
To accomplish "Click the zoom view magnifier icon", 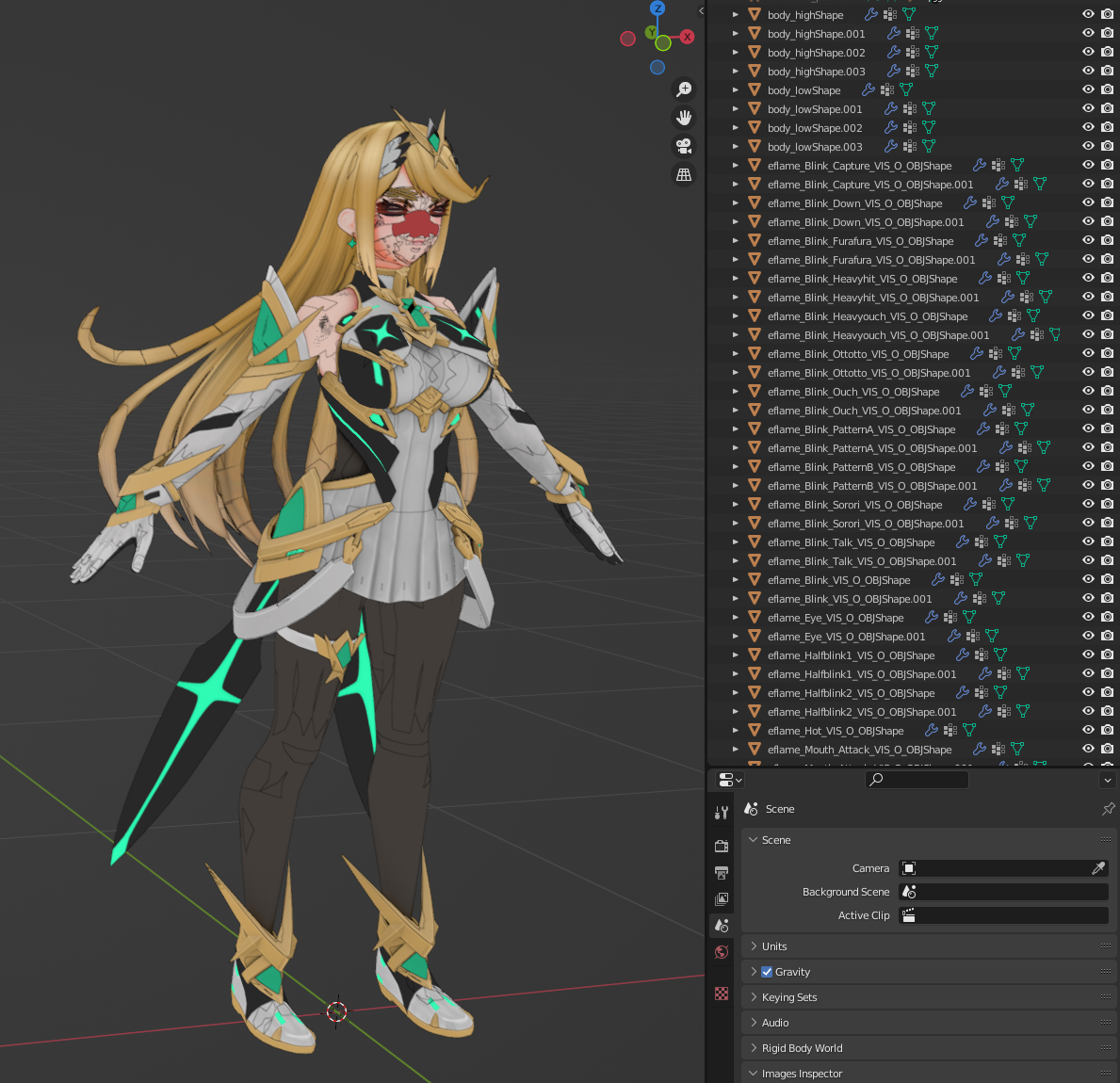I will click(x=684, y=89).
